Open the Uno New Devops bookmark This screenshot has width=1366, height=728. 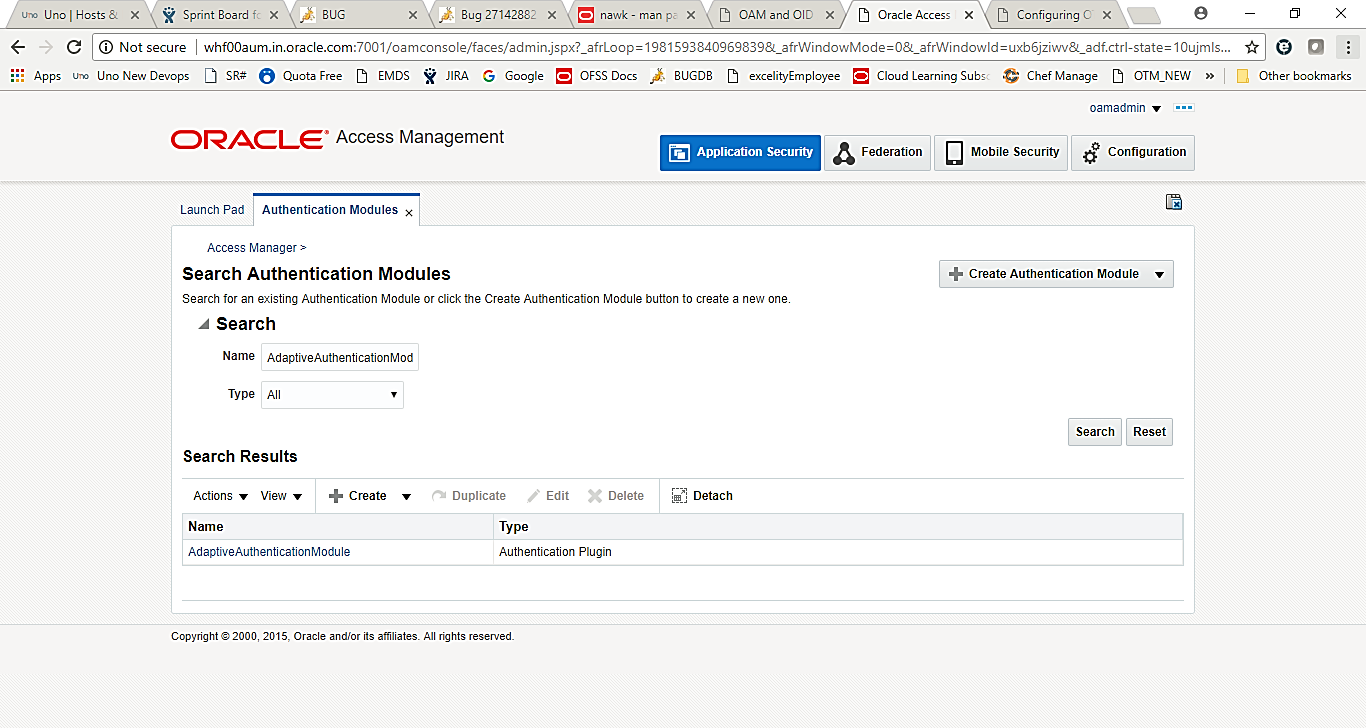coord(131,76)
